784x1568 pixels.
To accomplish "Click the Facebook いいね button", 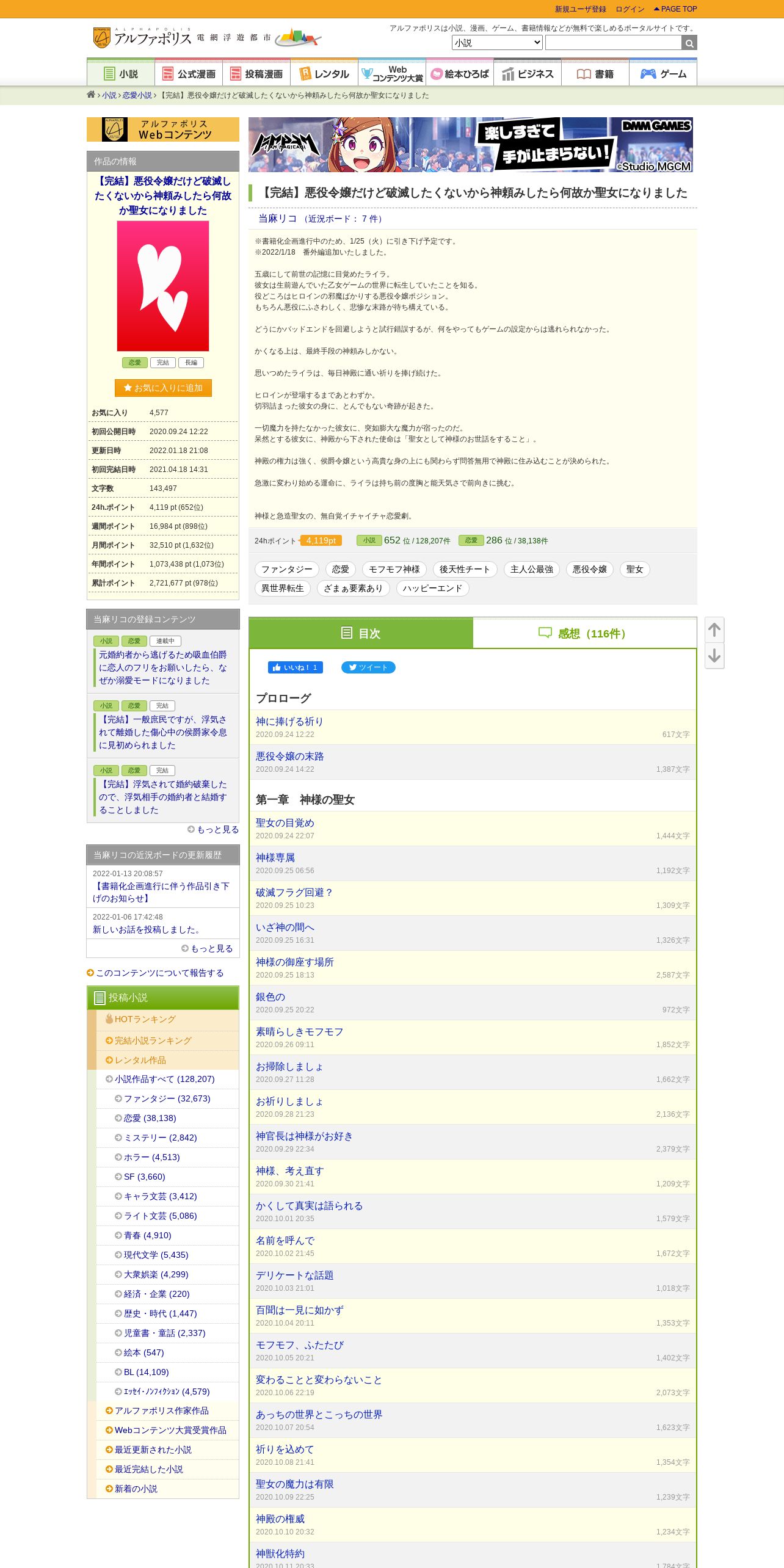I will tap(296, 667).
